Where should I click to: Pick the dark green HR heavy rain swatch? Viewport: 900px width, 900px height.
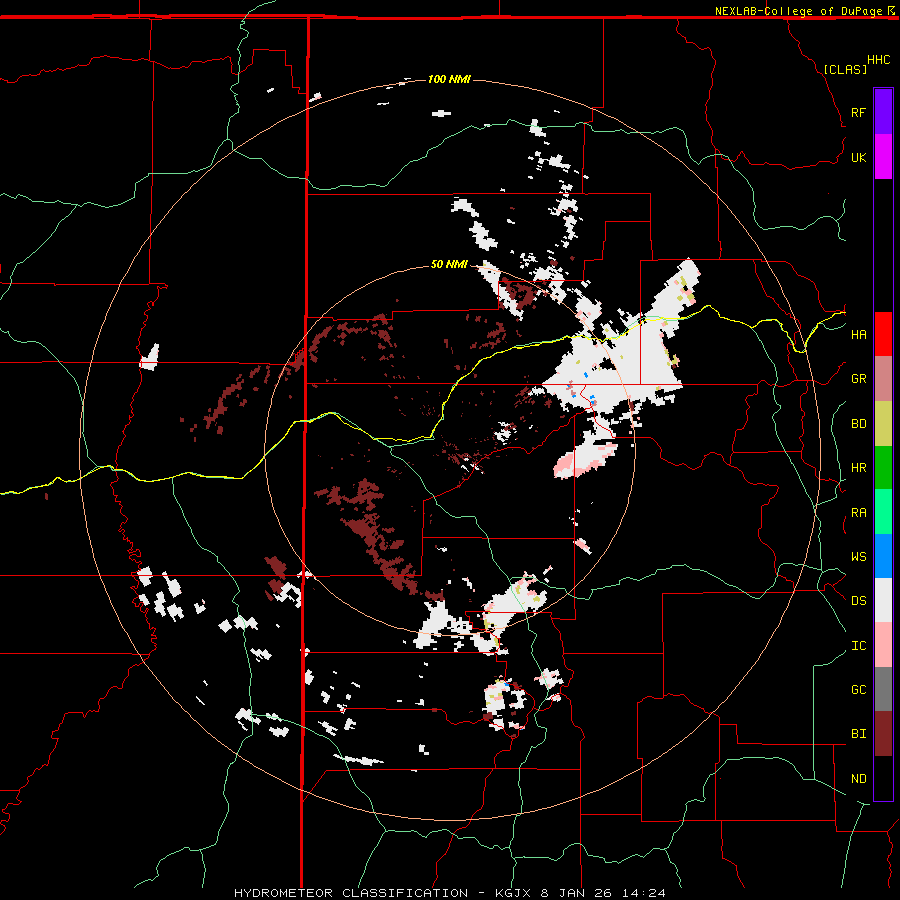pos(883,468)
